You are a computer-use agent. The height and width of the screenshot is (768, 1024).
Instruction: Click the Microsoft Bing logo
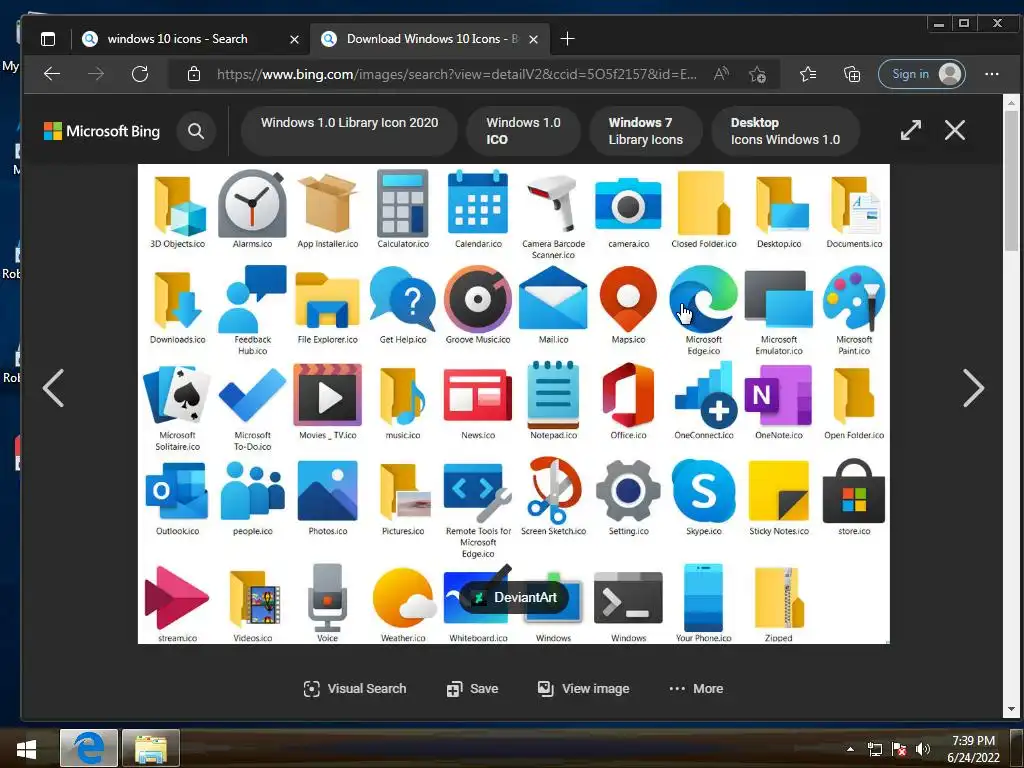click(x=102, y=131)
